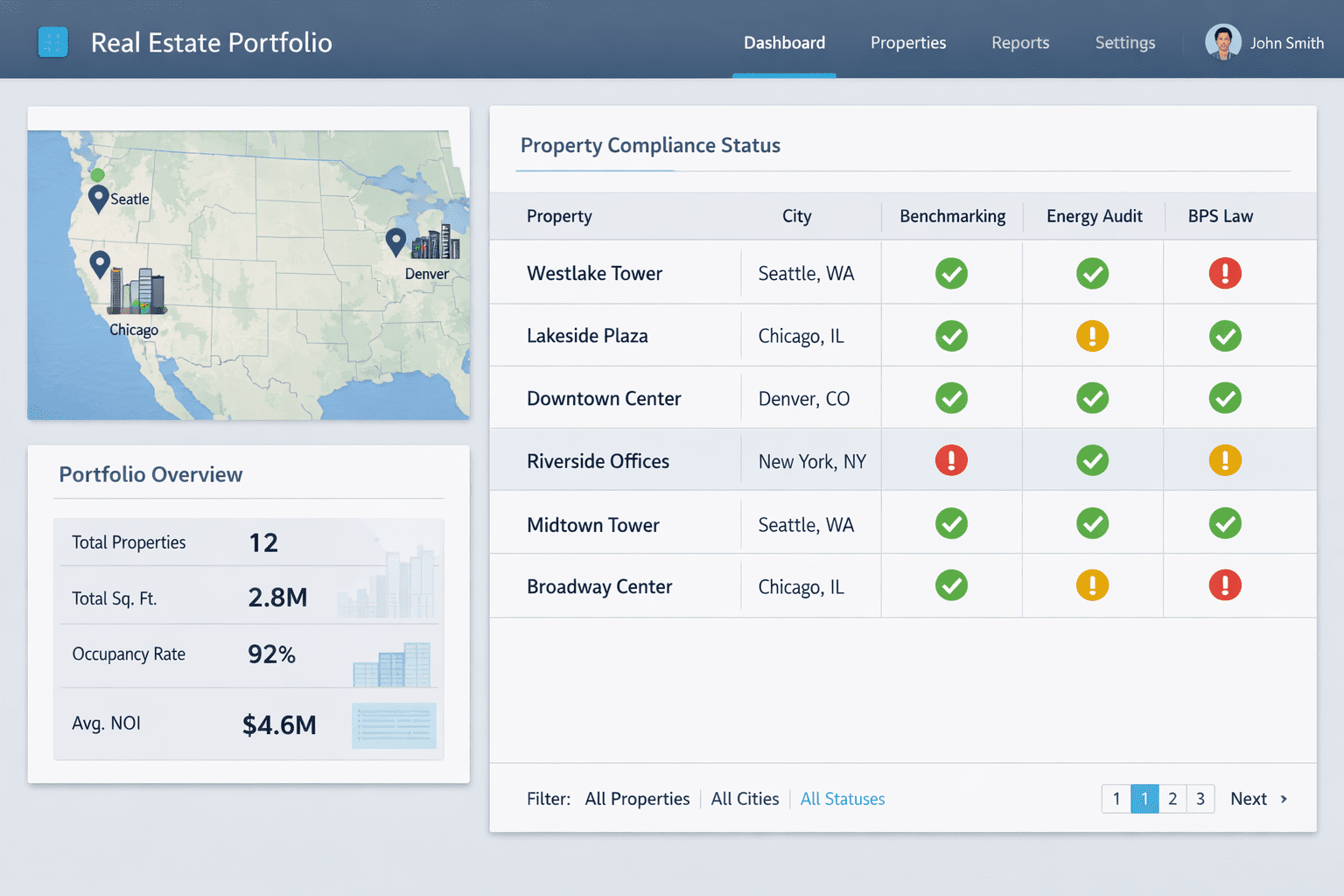Go to the Settings tab

[x=1124, y=43]
